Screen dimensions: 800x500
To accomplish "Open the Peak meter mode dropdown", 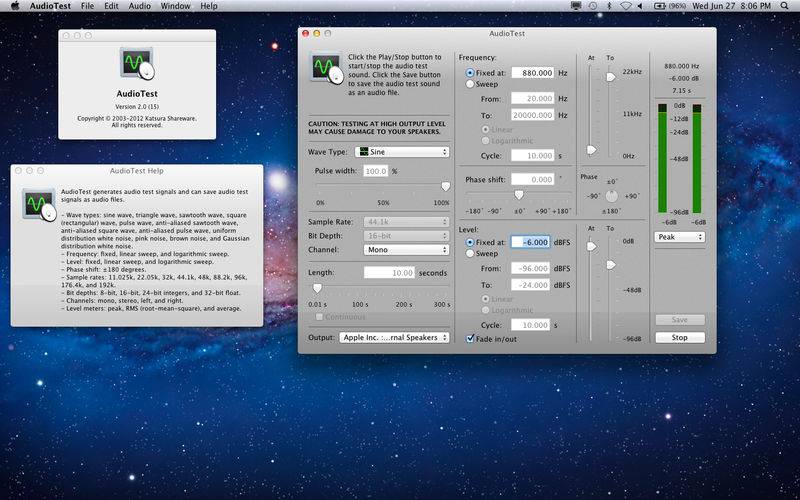I will click(x=680, y=237).
